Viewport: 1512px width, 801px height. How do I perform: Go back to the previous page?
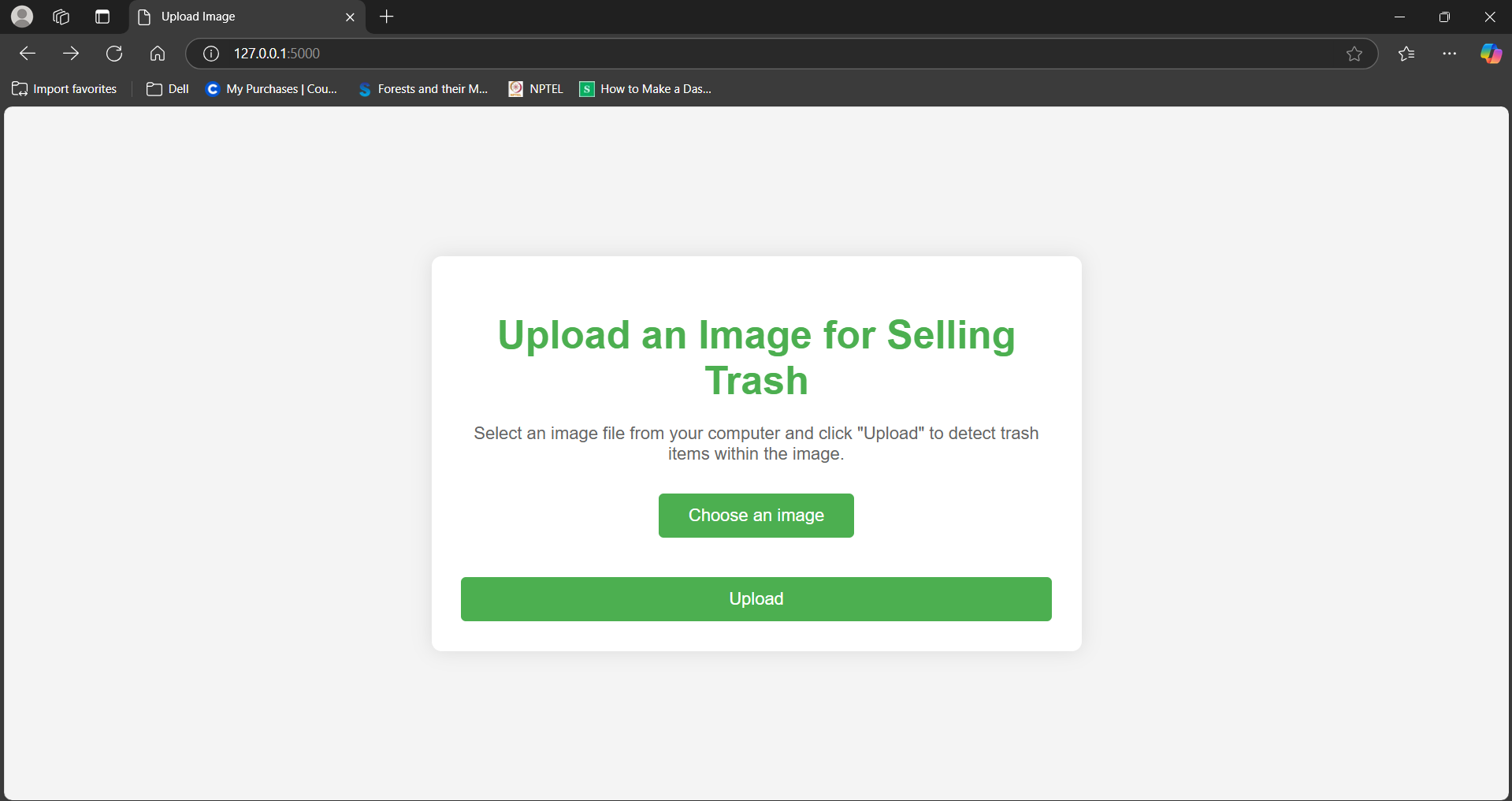pyautogui.click(x=28, y=54)
